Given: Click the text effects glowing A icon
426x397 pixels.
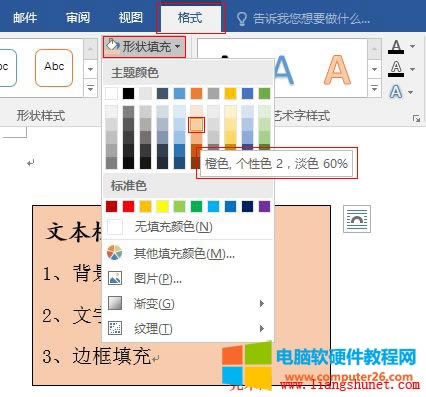Looking at the screenshot, I should pyautogui.click(x=396, y=92).
